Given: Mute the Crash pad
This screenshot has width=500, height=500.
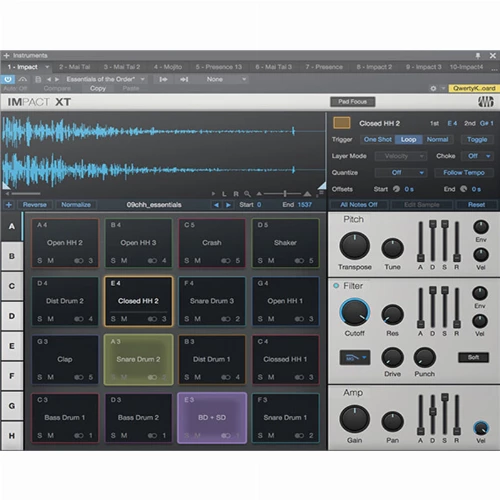Looking at the screenshot, I should (198, 261).
